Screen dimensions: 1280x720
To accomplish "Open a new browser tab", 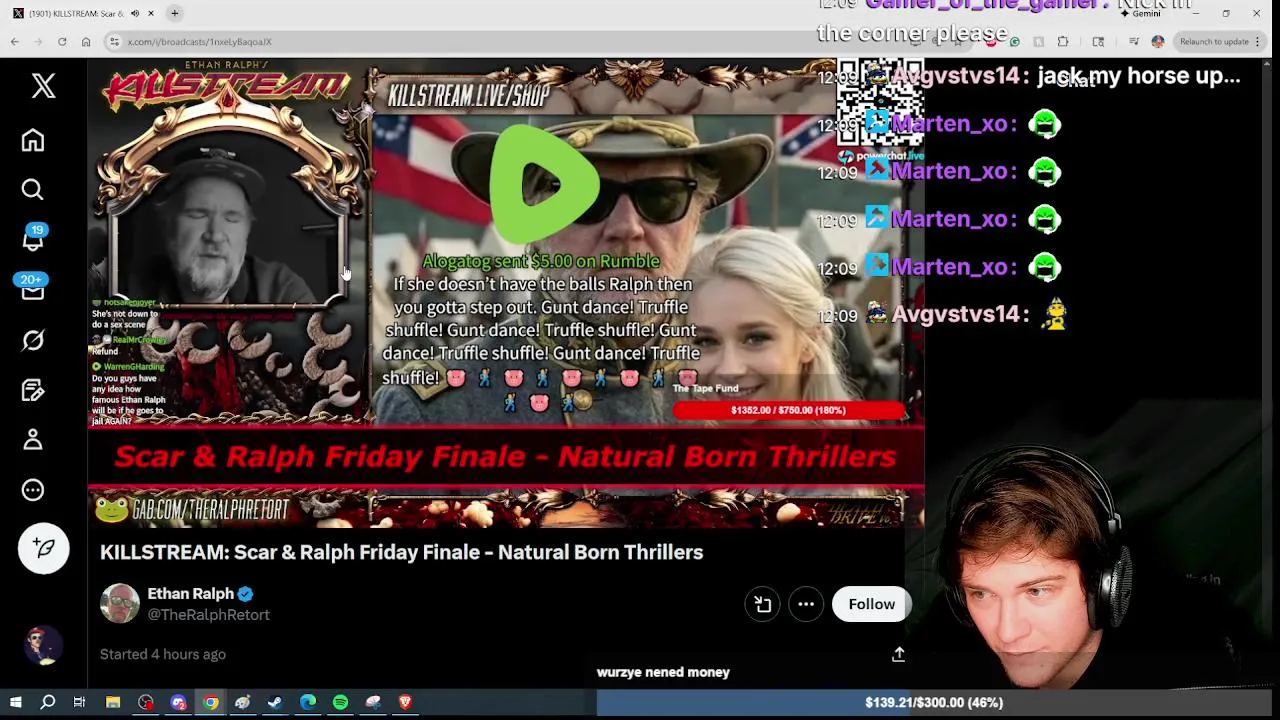I will pyautogui.click(x=174, y=13).
